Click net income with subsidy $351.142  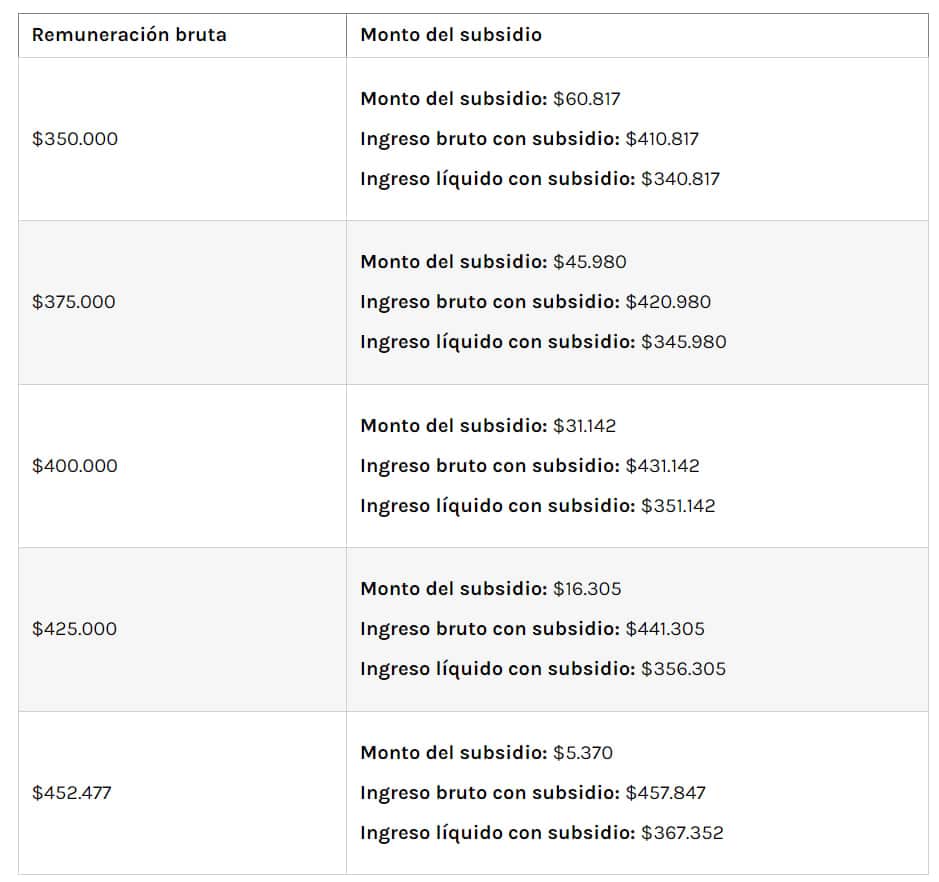point(538,506)
